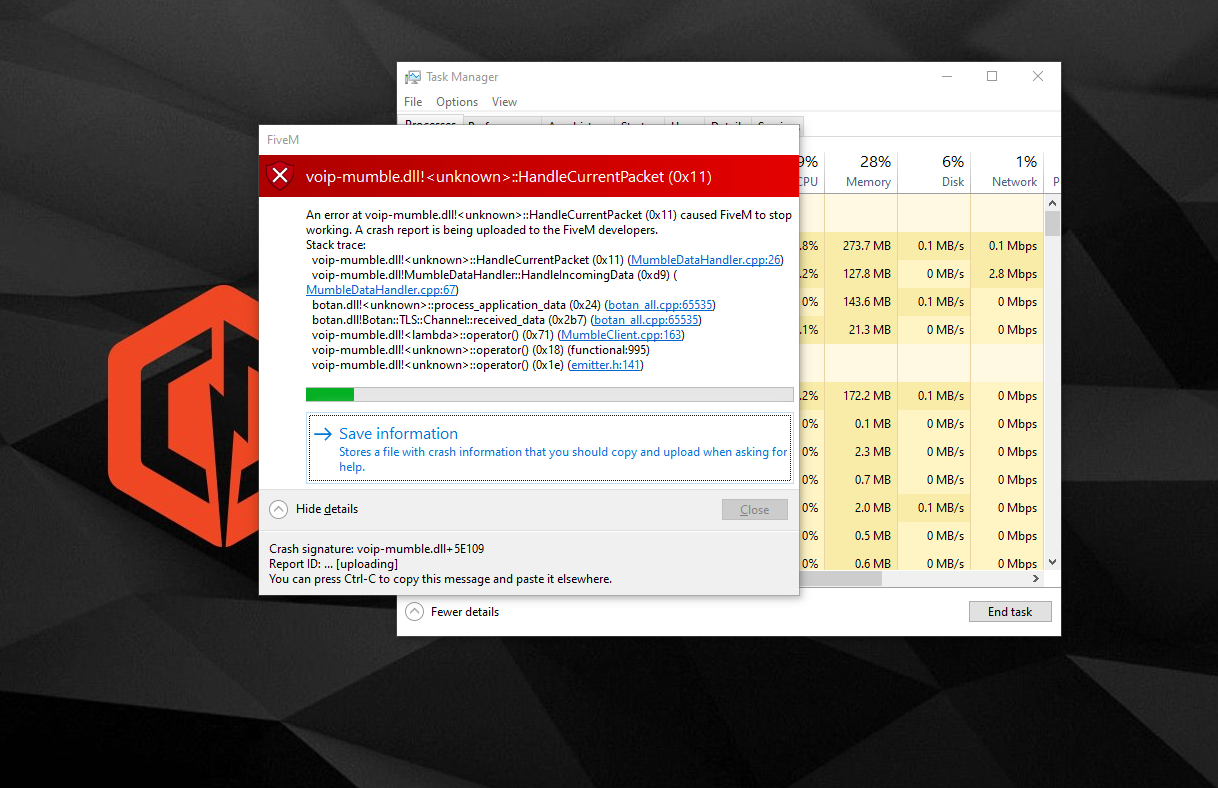
Task: Open the MumbleClient.cpp:163 link
Action: click(621, 335)
